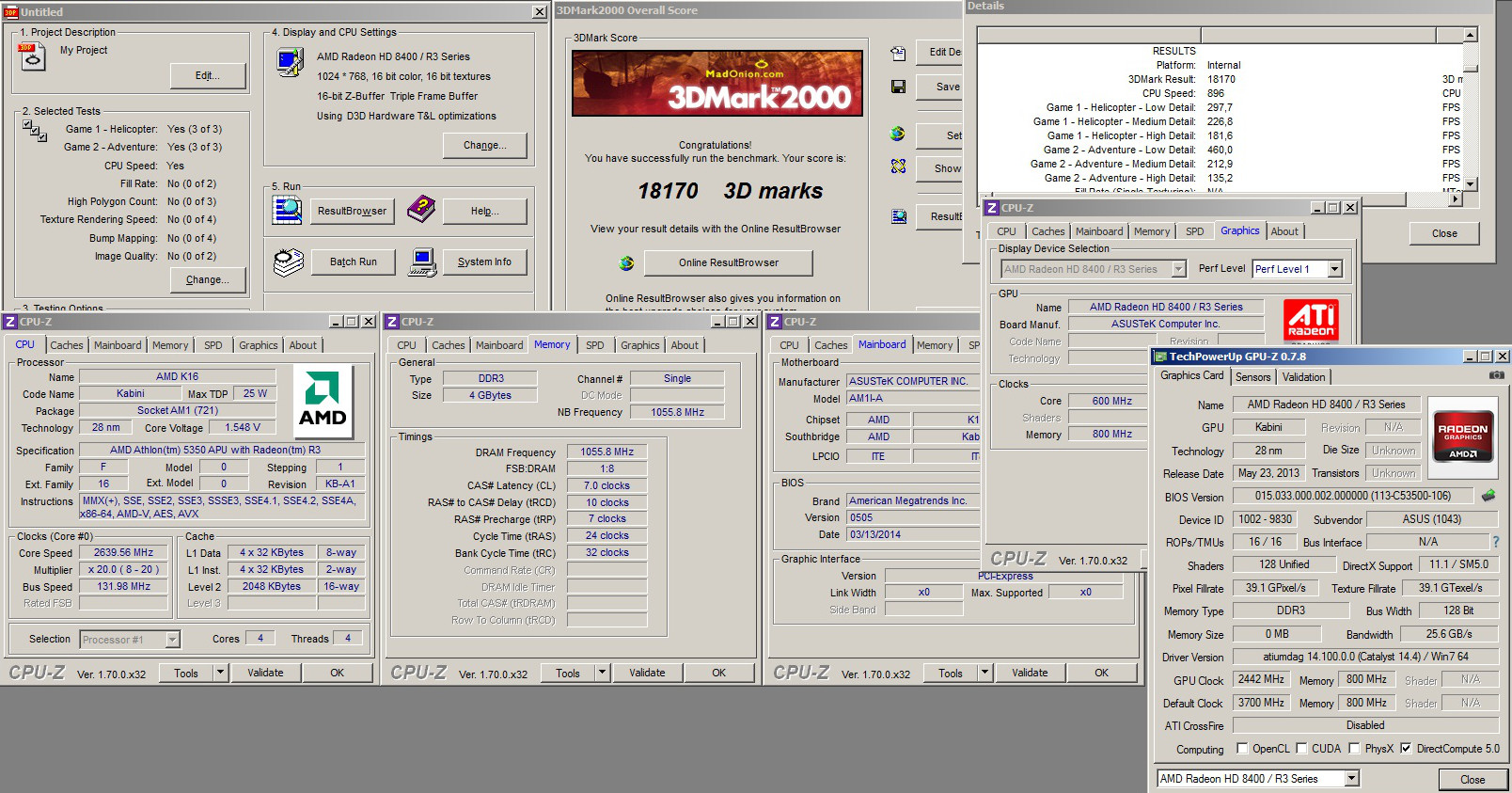The width and height of the screenshot is (1512, 793).
Task: Expand Tools dropdown arrow in CPU-Z CPU window
Action: coord(220,673)
